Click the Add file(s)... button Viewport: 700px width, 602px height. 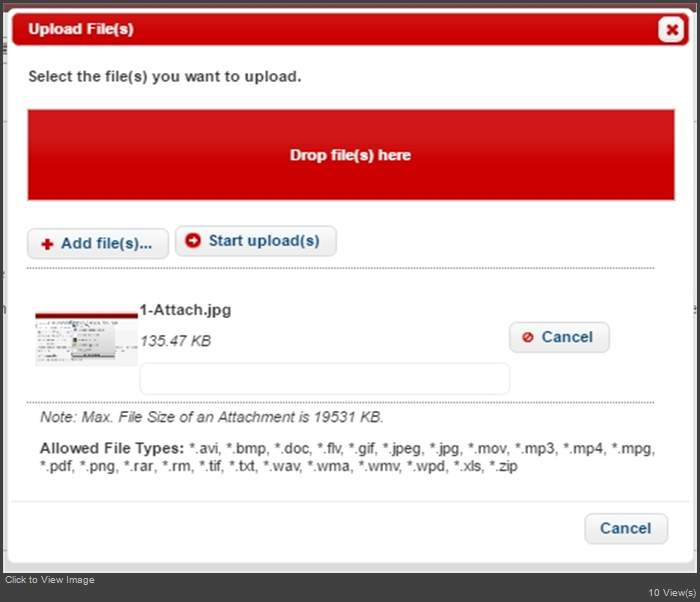(98, 243)
